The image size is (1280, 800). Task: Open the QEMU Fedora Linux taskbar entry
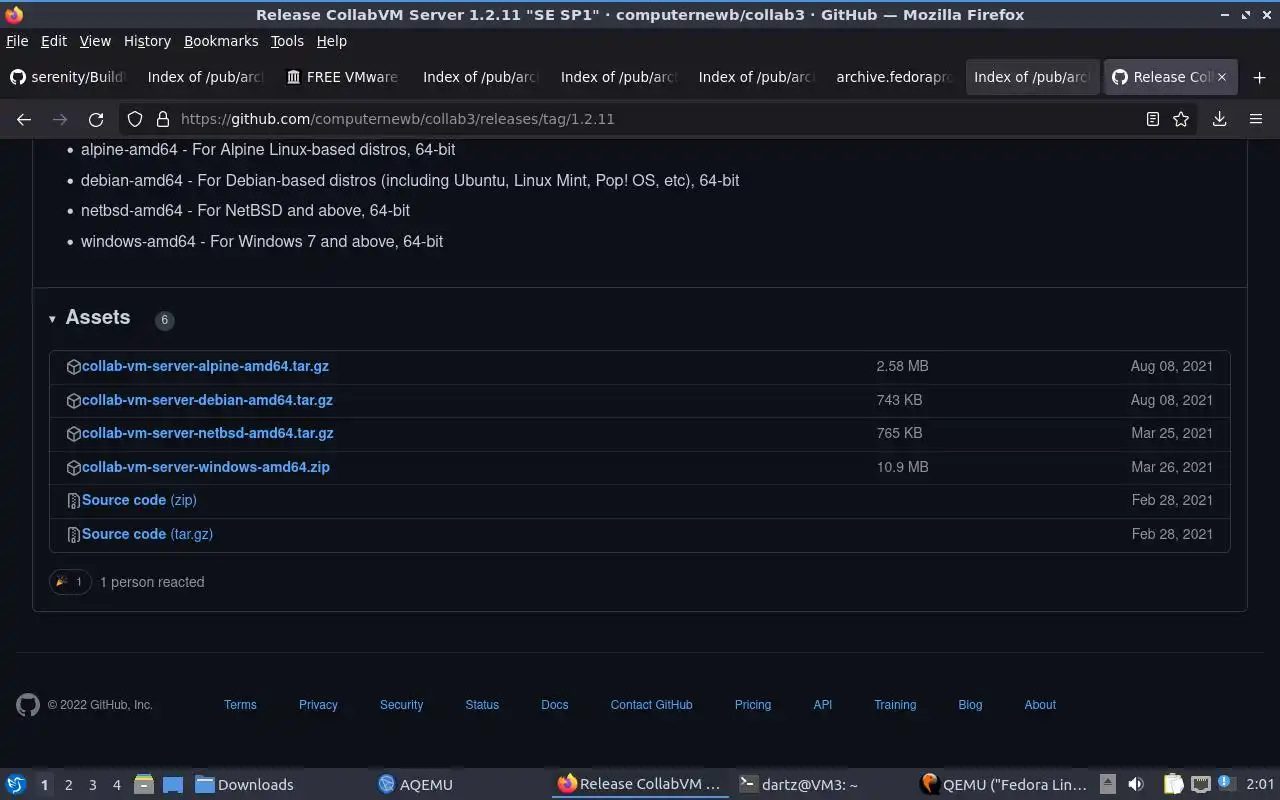tap(1004, 785)
